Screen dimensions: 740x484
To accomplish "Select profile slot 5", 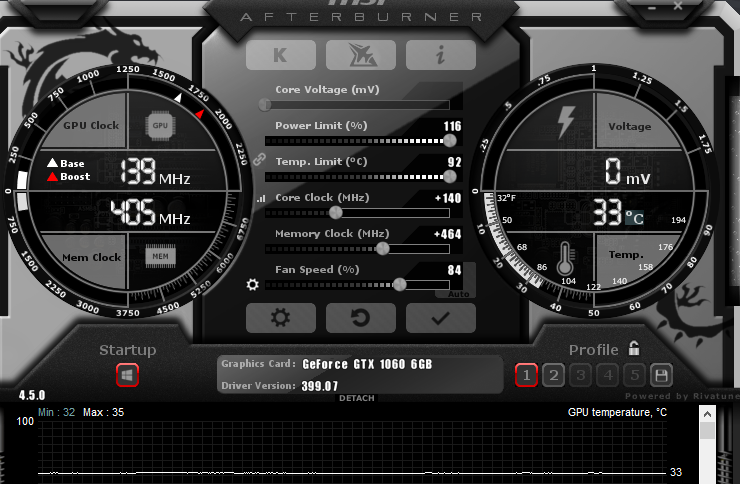I will click(635, 376).
